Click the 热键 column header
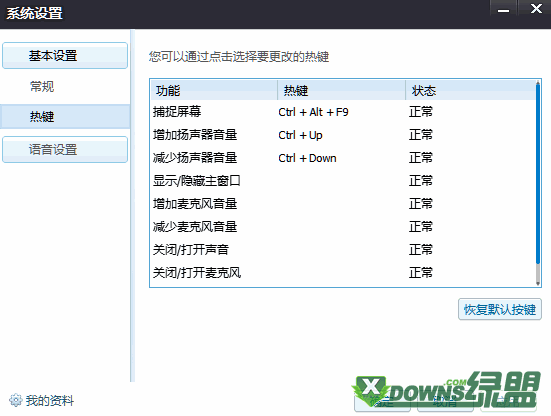This screenshot has width=551, height=416. (342, 91)
